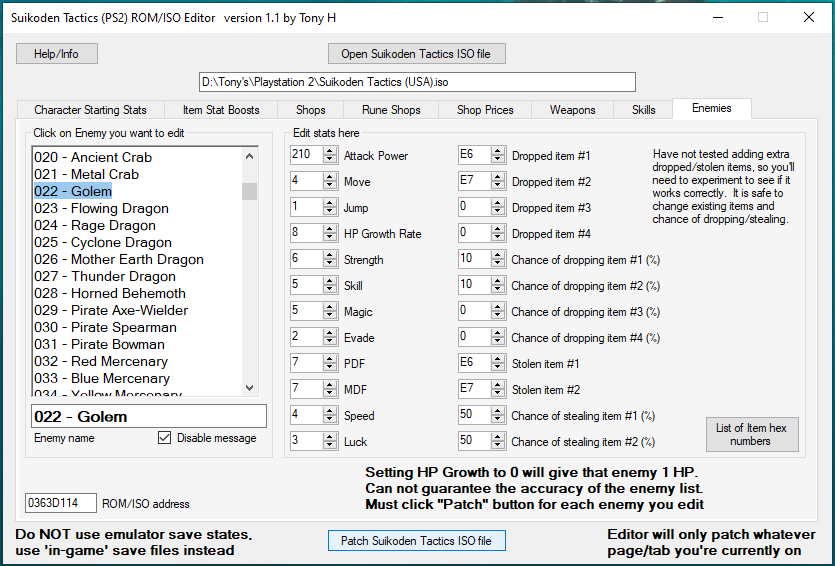Close the ROM/ISO Editor window
The height and width of the screenshot is (566, 835).
[x=808, y=18]
